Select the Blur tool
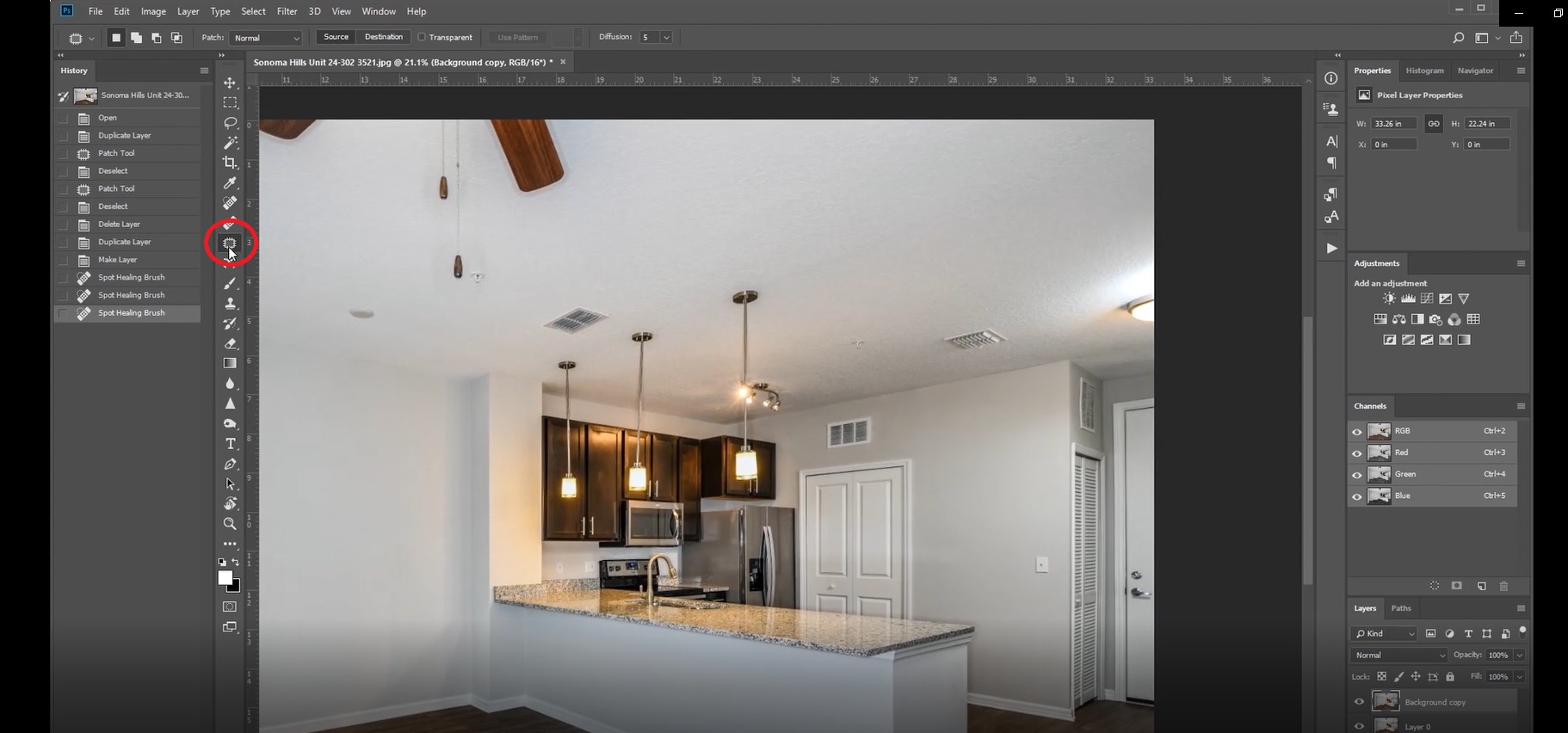1568x733 pixels. (x=230, y=384)
